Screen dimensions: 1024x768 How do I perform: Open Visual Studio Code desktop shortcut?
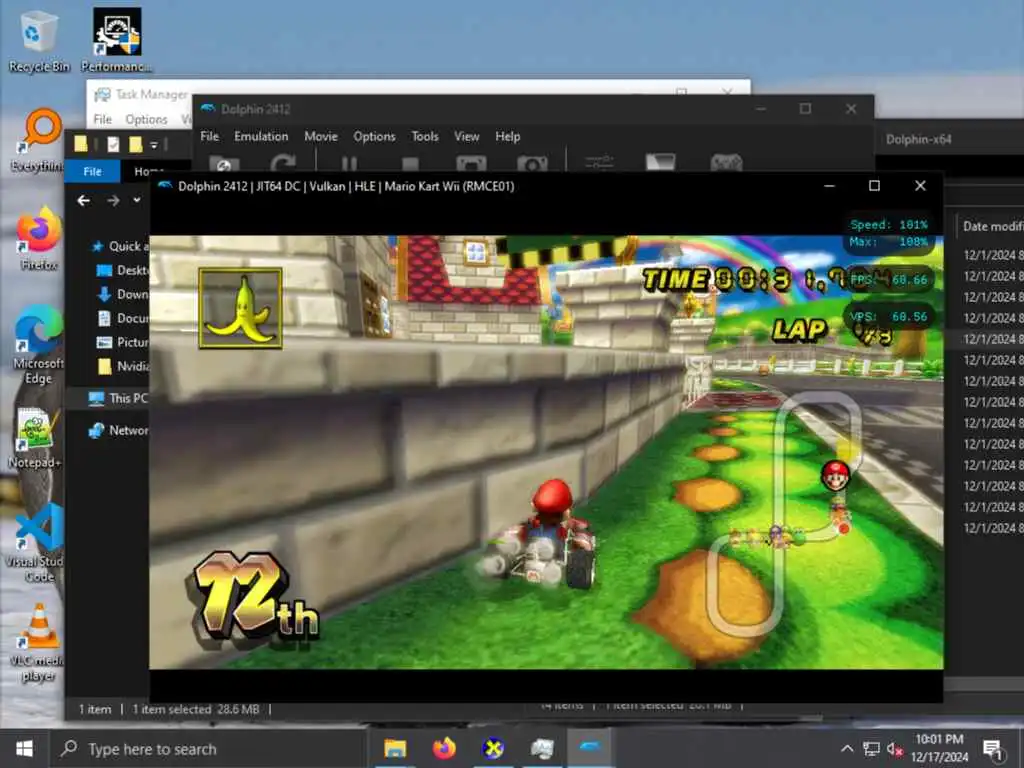click(38, 543)
